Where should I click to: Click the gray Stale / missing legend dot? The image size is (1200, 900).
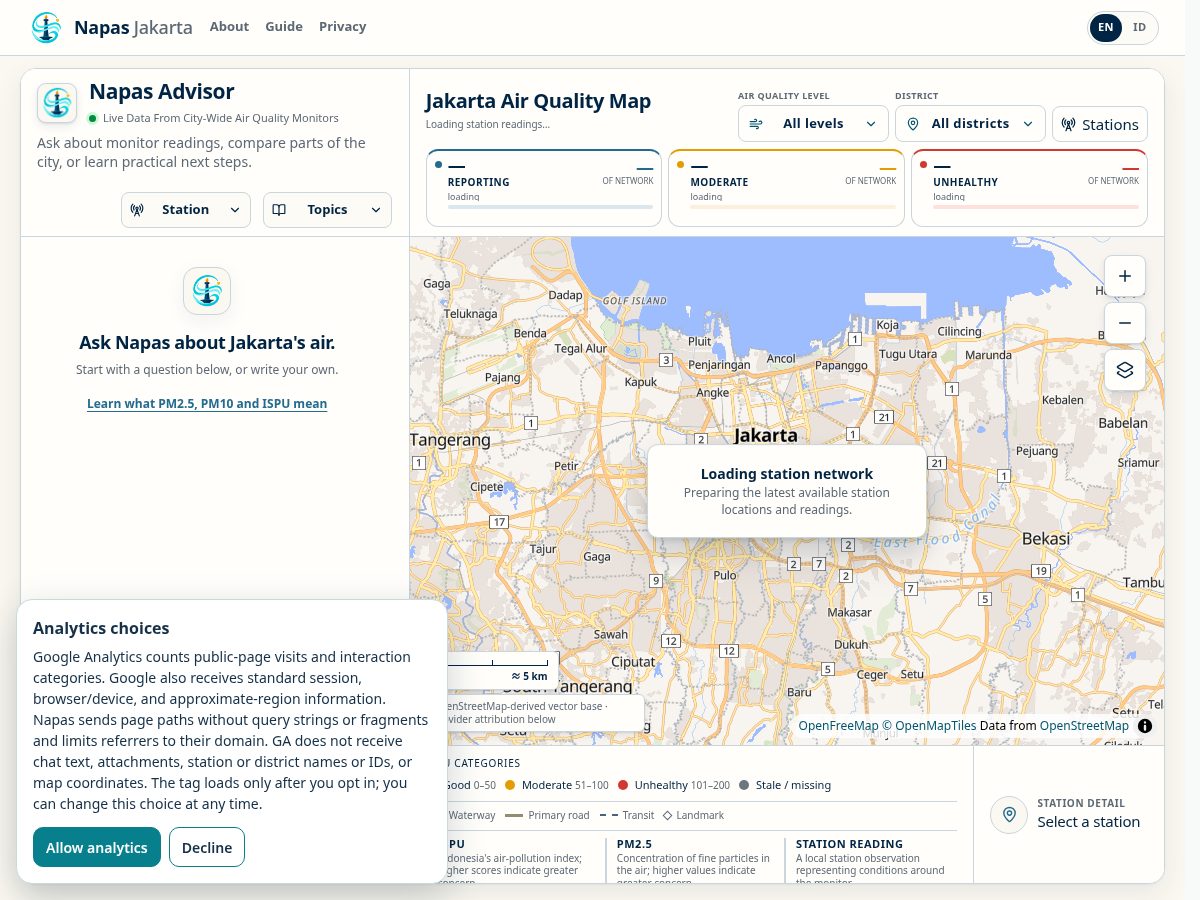tap(744, 785)
